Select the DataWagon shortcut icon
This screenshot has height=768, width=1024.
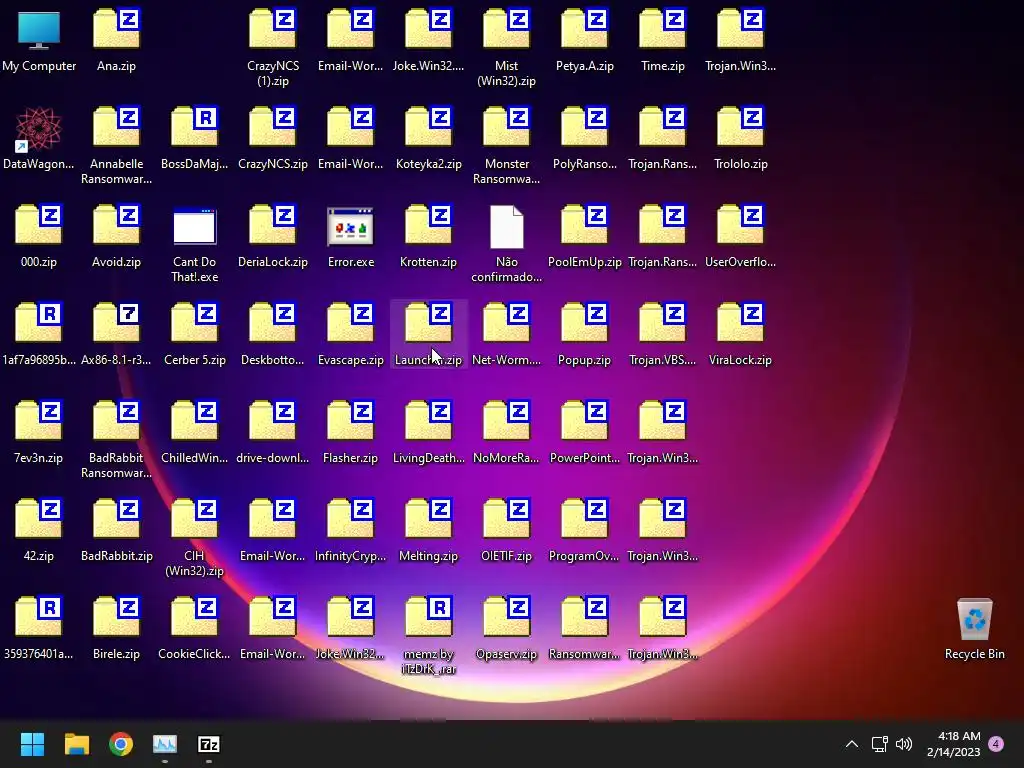point(39,129)
